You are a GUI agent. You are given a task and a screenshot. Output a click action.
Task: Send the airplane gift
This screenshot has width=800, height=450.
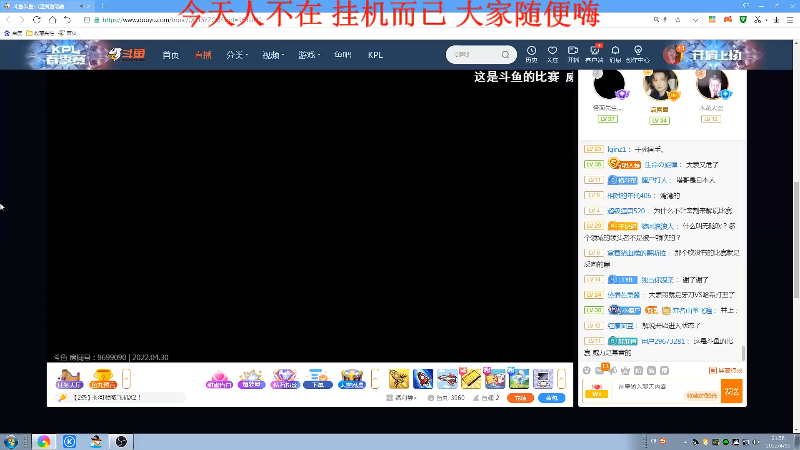tap(447, 379)
